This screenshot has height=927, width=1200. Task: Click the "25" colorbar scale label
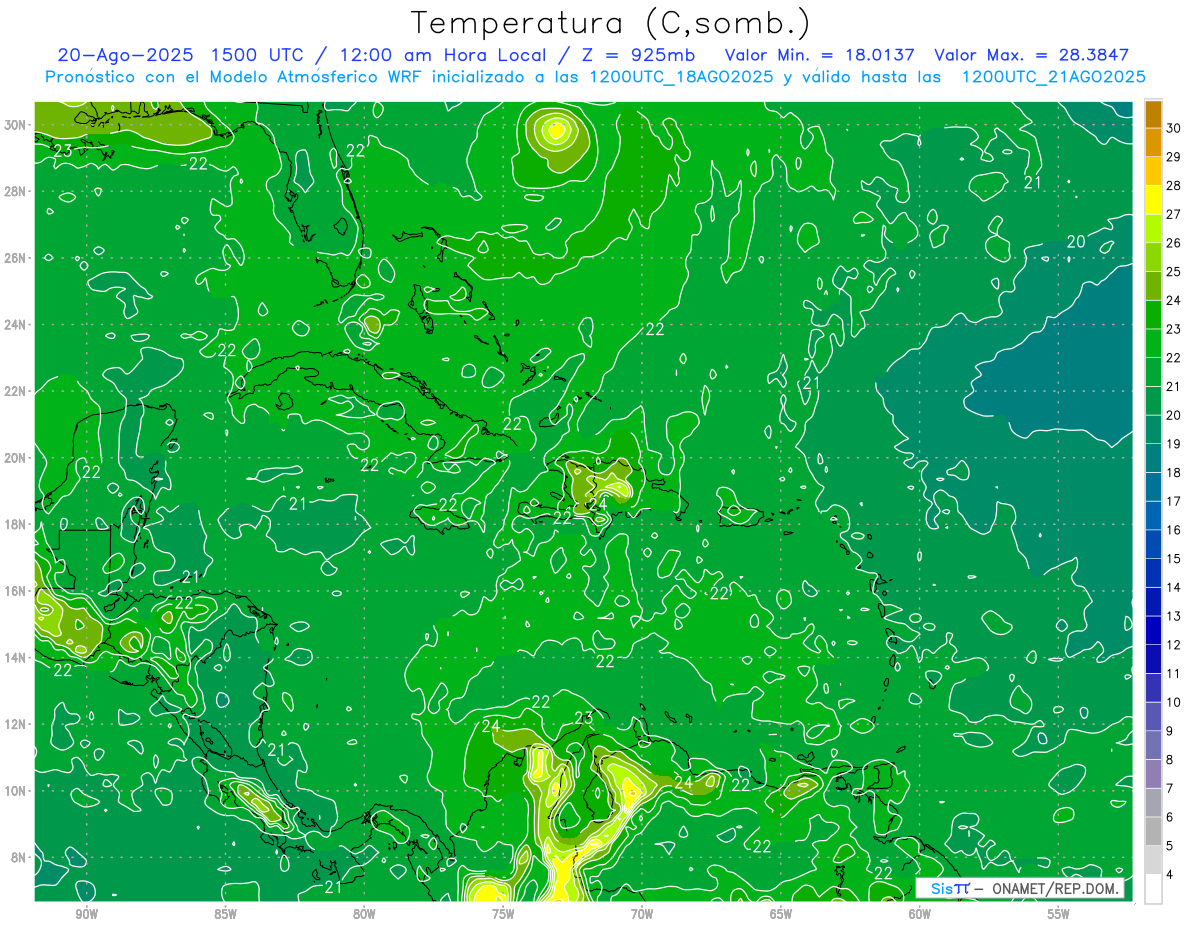pyautogui.click(x=1173, y=271)
